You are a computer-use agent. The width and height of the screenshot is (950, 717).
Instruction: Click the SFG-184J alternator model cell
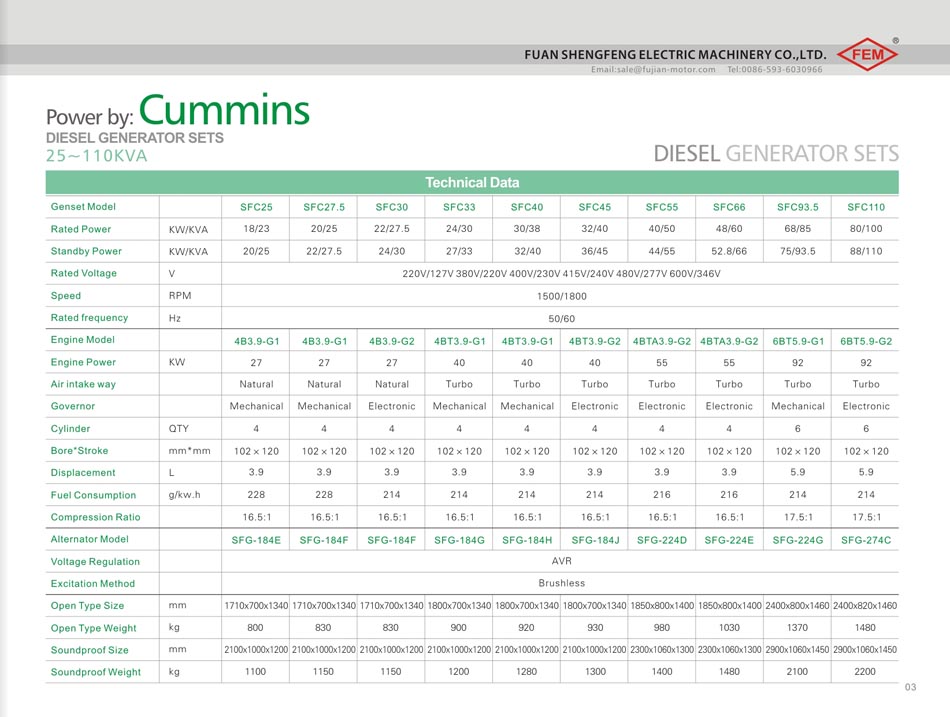tap(595, 540)
